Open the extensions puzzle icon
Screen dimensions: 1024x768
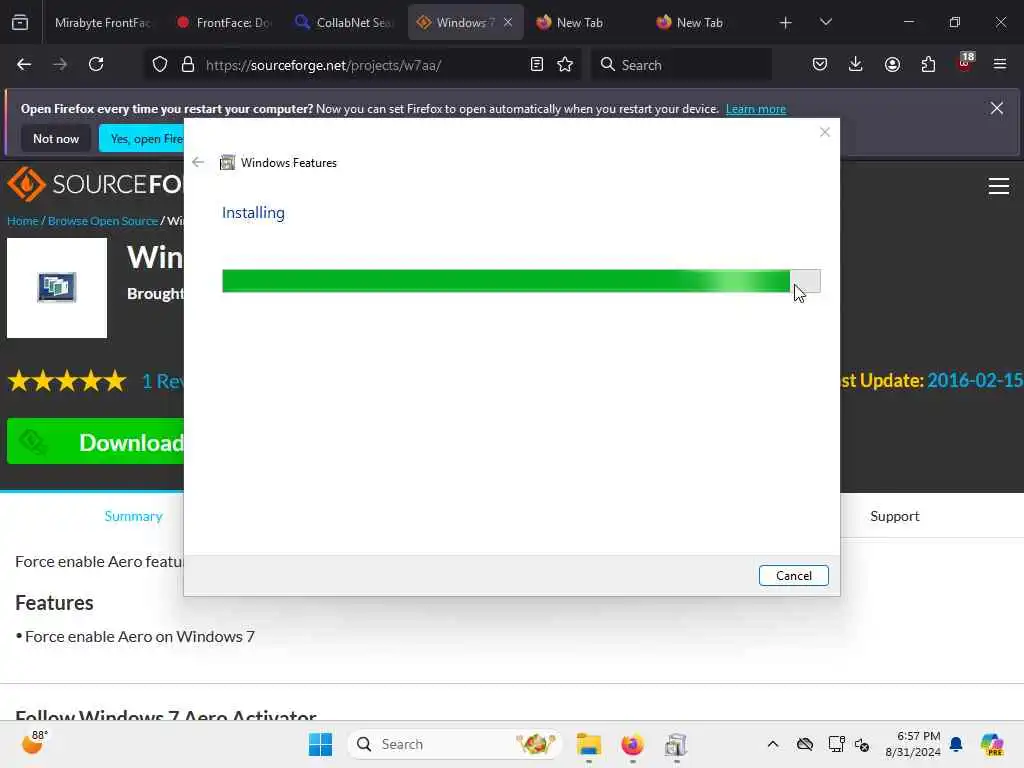click(928, 65)
